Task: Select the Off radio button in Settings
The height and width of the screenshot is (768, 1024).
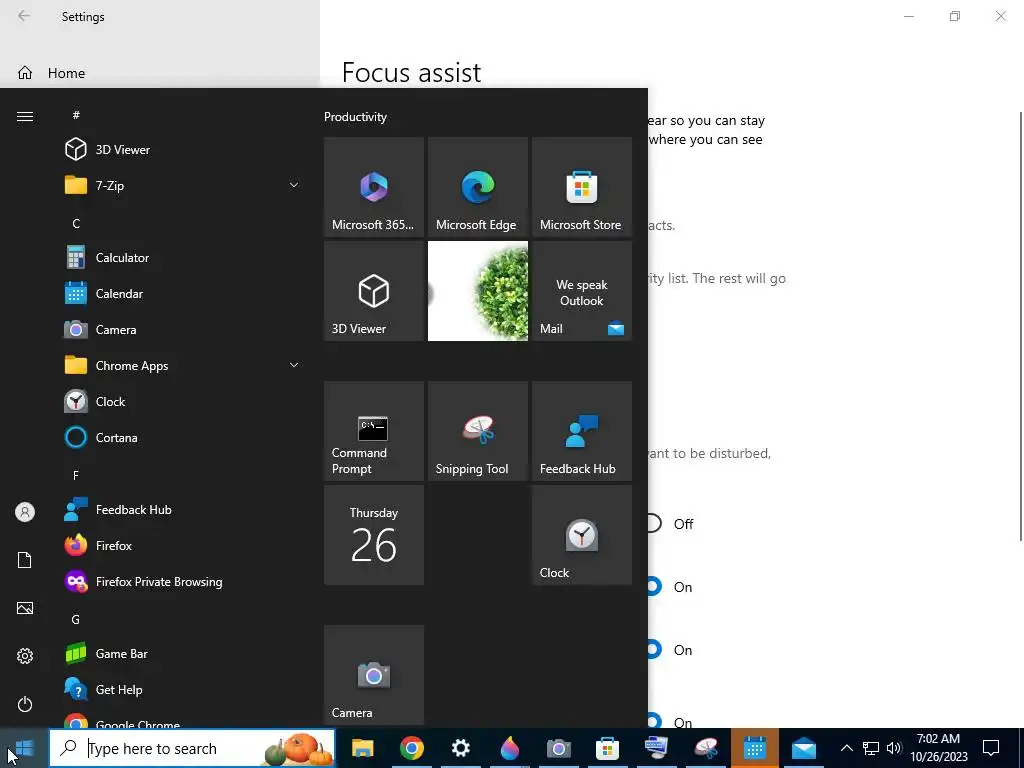Action: tap(653, 524)
